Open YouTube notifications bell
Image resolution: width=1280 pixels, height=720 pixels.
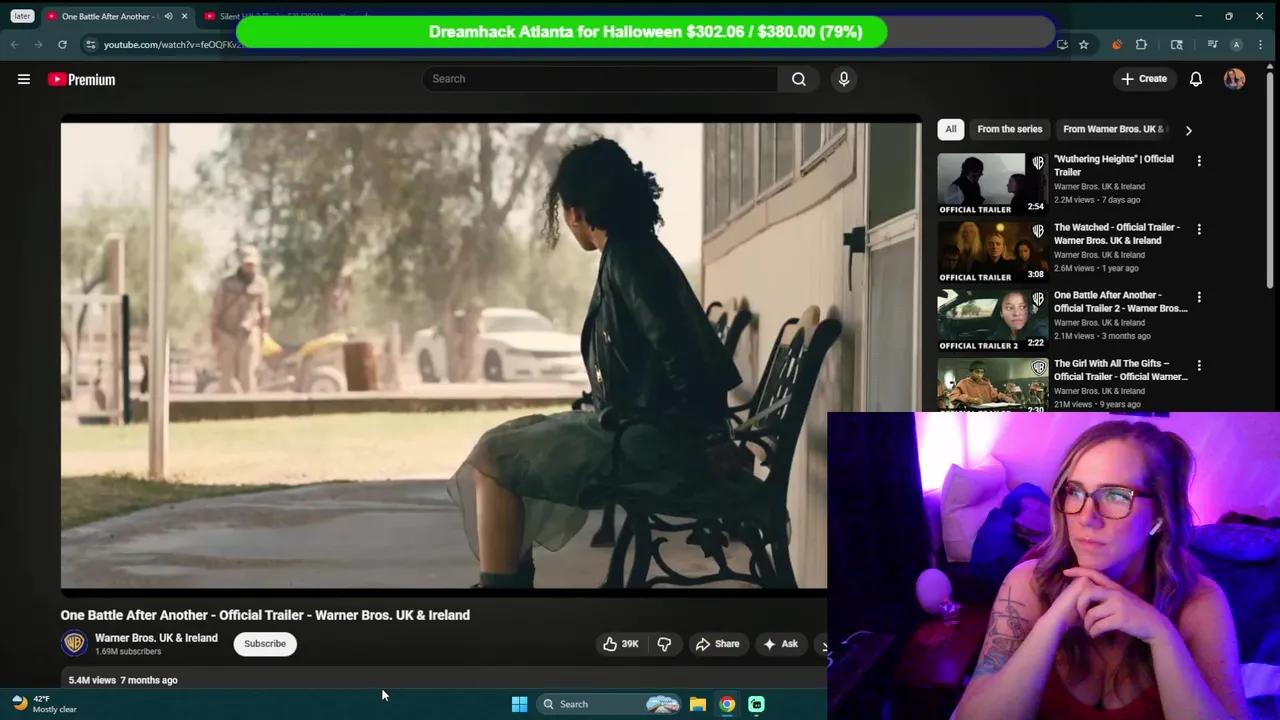point(1196,79)
